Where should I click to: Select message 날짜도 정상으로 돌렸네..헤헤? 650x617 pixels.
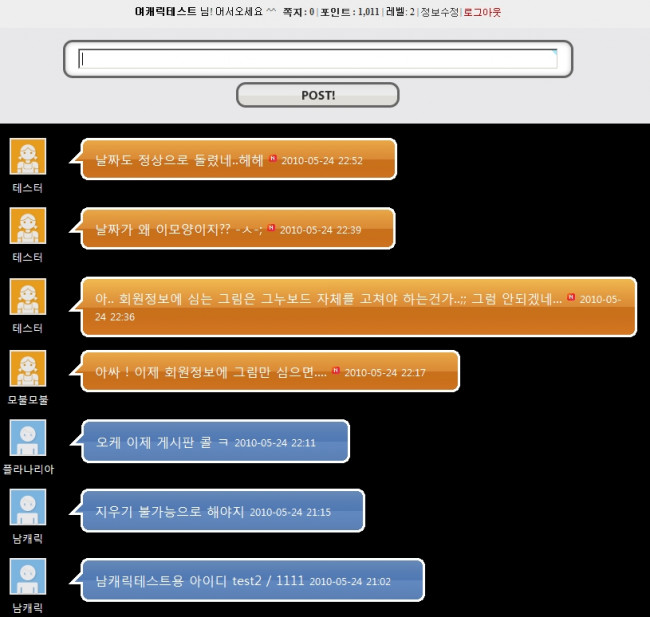[x=179, y=160]
